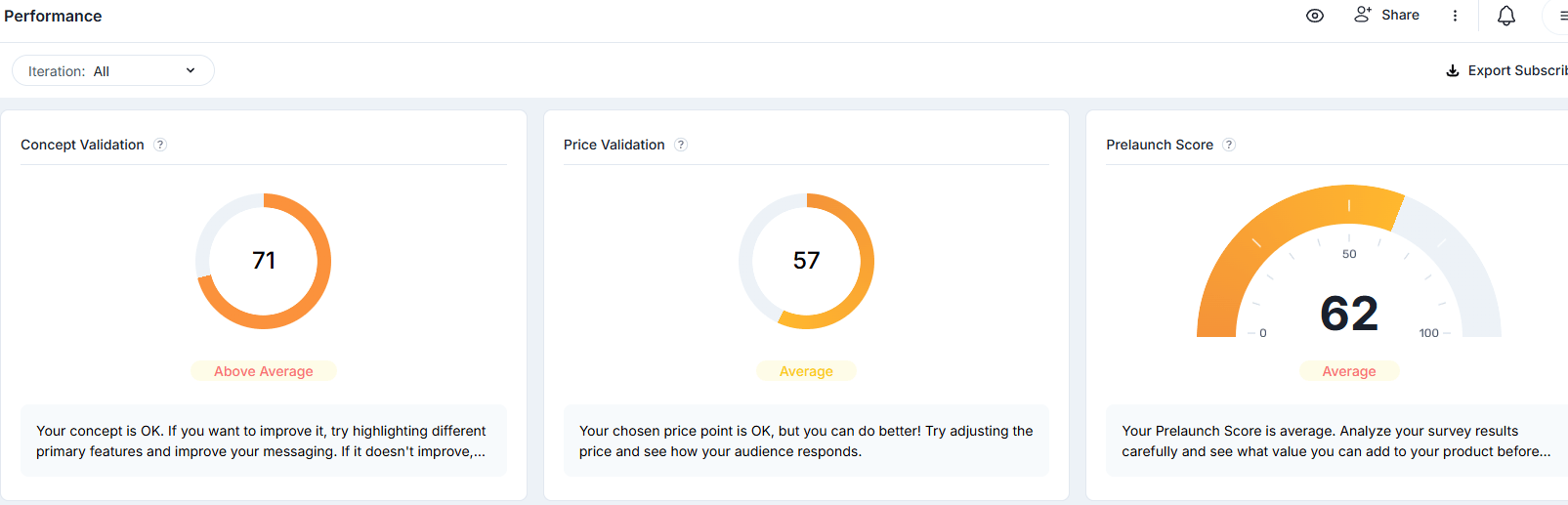This screenshot has width=1568, height=505.
Task: Open the notifications bell
Action: (1506, 16)
